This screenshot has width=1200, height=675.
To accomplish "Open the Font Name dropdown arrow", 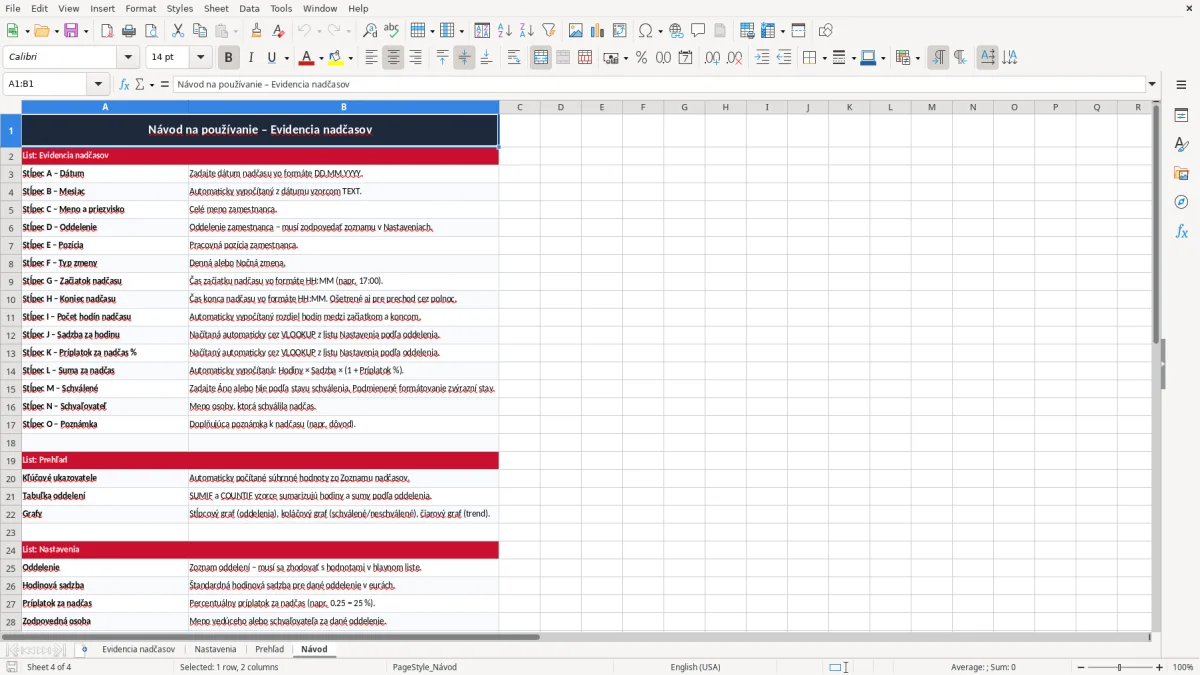I will [127, 58].
